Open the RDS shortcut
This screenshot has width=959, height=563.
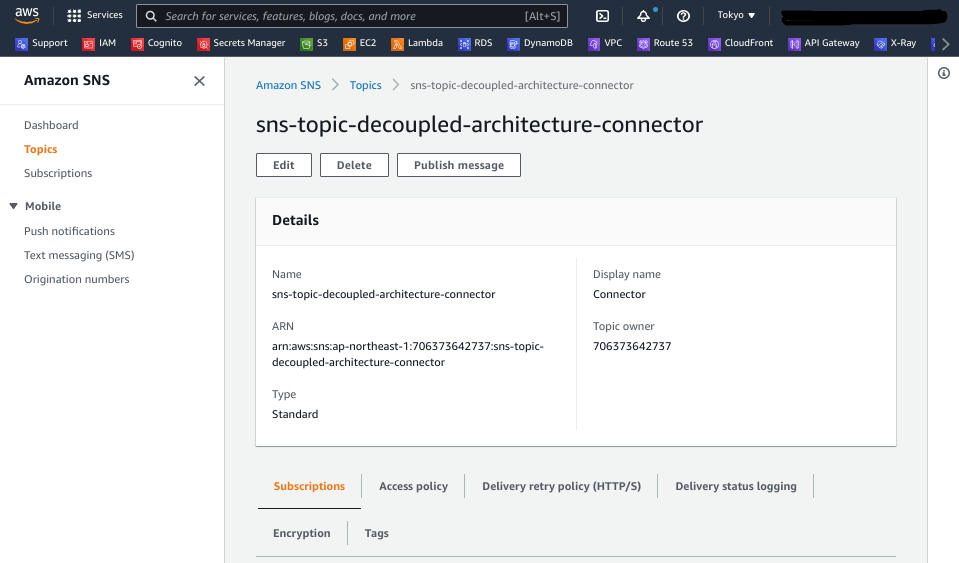[x=475, y=43]
